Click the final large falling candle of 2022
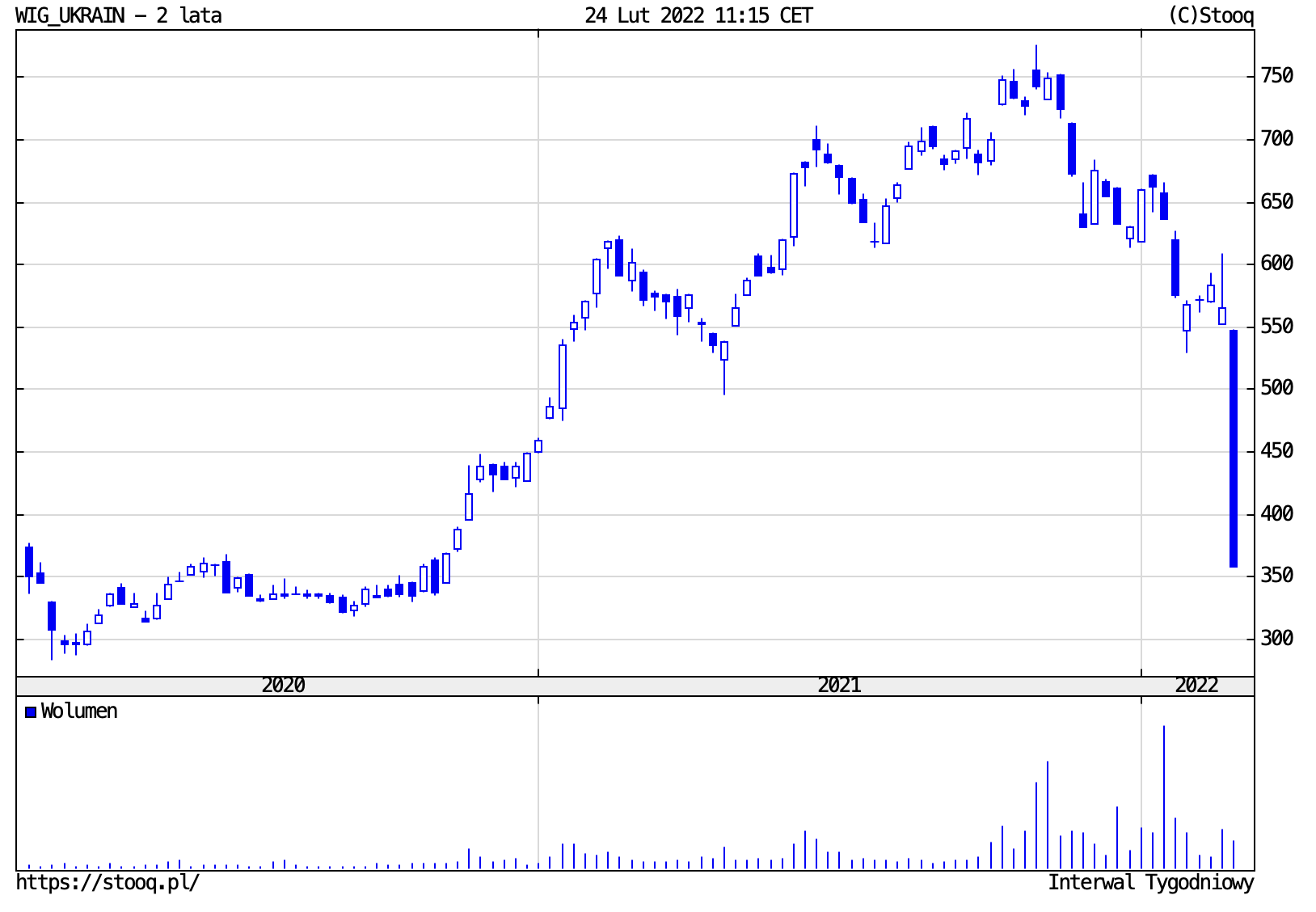 coord(1234,449)
